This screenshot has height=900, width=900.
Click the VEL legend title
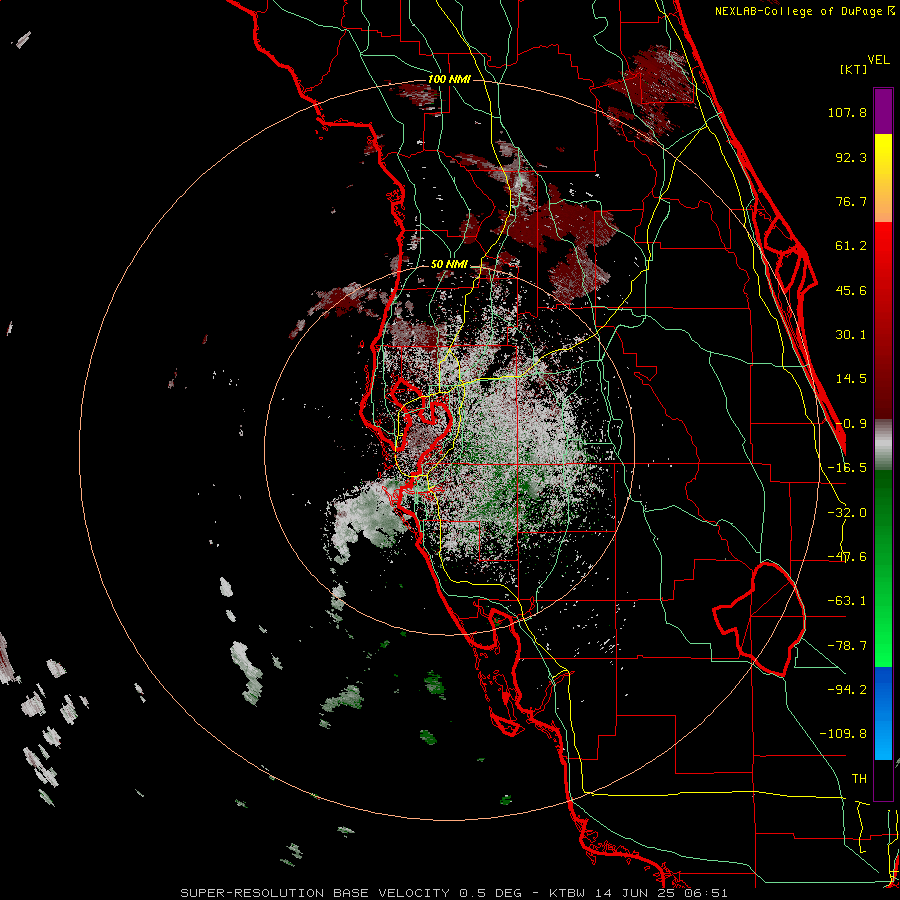coord(878,60)
